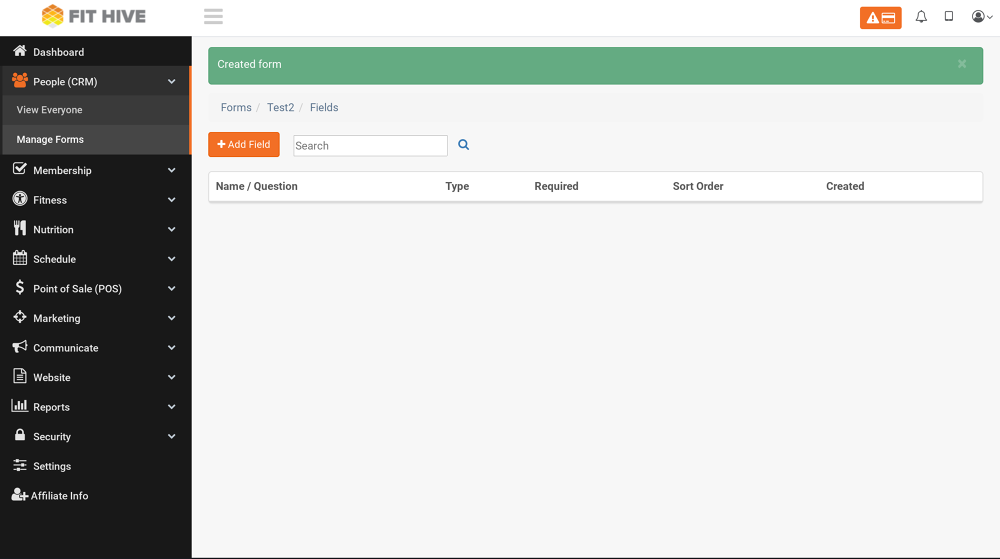Viewport: 1000px width, 559px height.
Task: Click the Affiliate Info user-plus icon
Action: tap(20, 495)
